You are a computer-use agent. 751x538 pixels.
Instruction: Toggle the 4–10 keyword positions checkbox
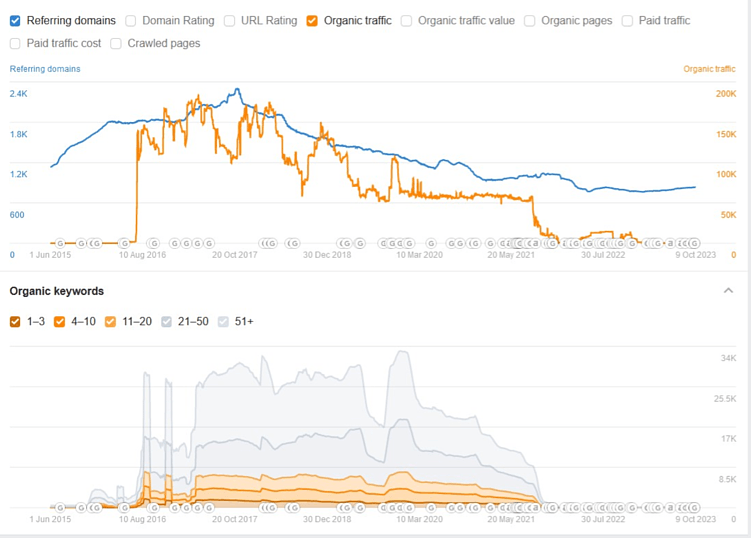tap(59, 321)
